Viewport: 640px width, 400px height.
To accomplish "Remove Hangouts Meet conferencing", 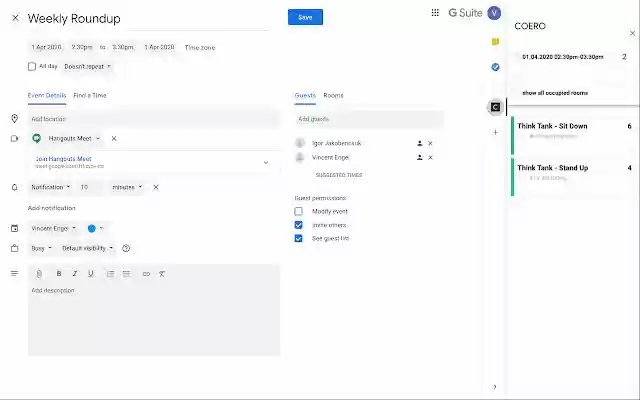I will (x=114, y=138).
